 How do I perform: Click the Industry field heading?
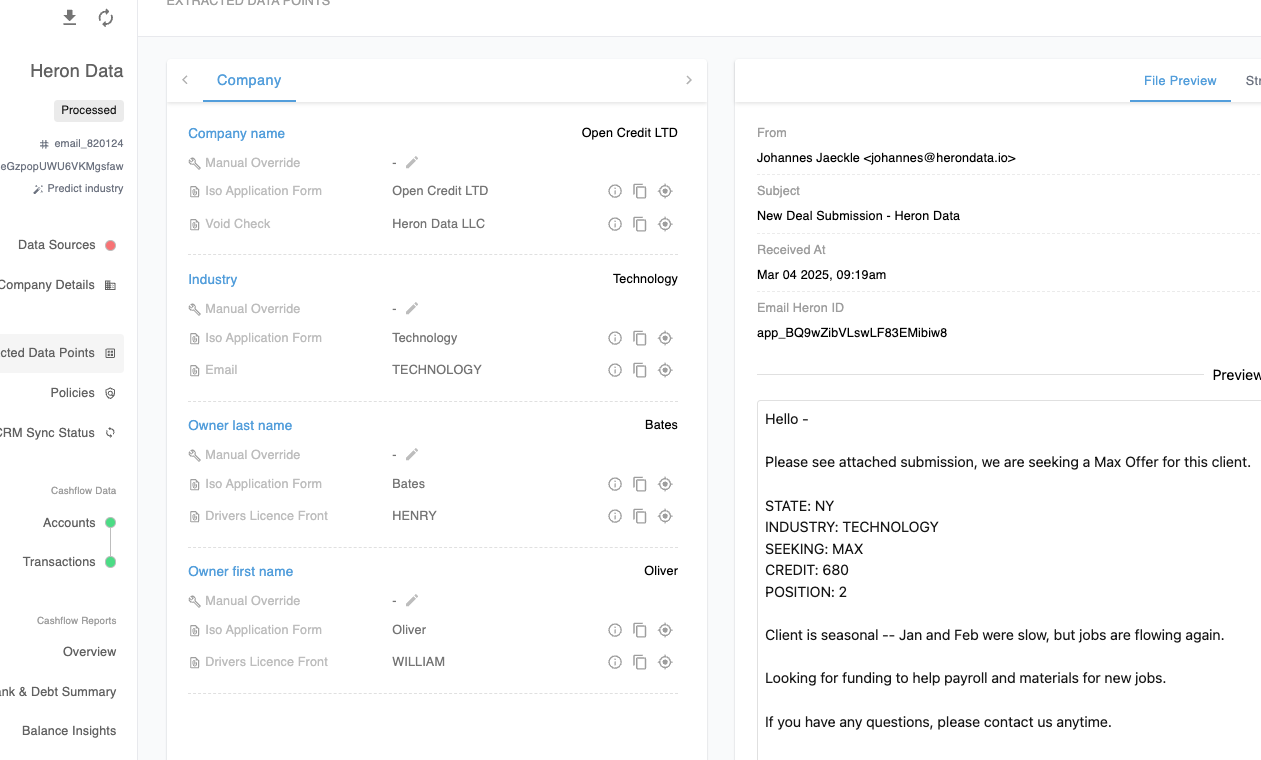pos(213,279)
